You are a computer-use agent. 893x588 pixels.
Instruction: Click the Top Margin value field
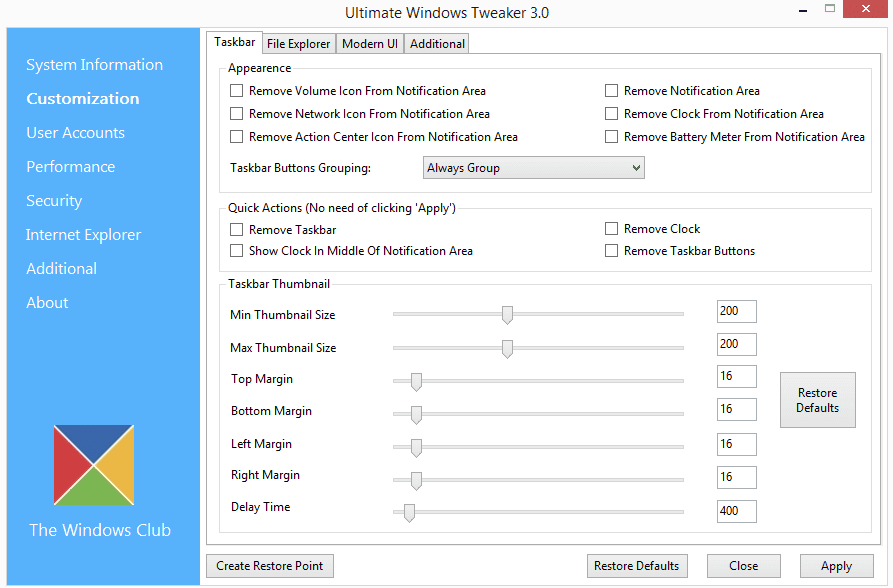pyautogui.click(x=737, y=377)
